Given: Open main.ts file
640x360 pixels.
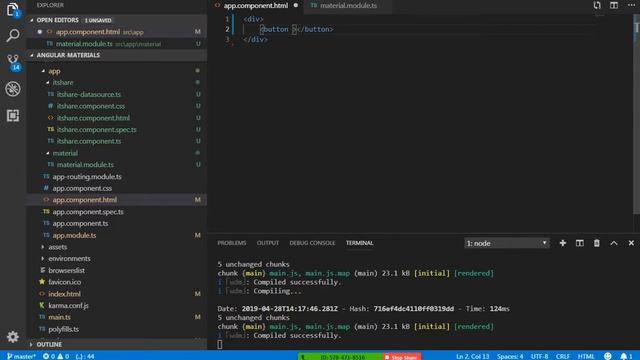Looking at the screenshot, I should tap(59, 317).
